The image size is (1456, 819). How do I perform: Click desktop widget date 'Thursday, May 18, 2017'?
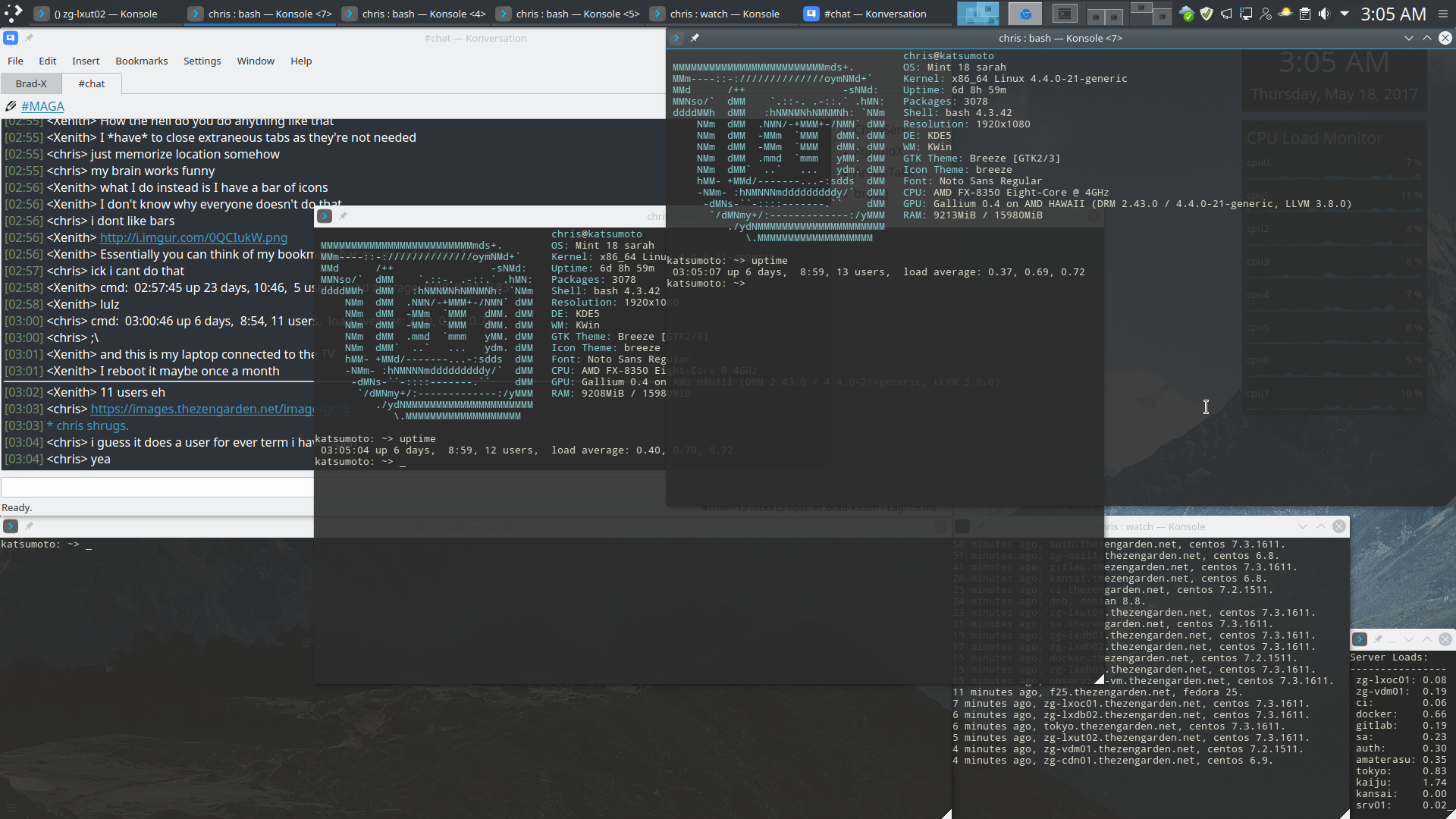[1334, 94]
